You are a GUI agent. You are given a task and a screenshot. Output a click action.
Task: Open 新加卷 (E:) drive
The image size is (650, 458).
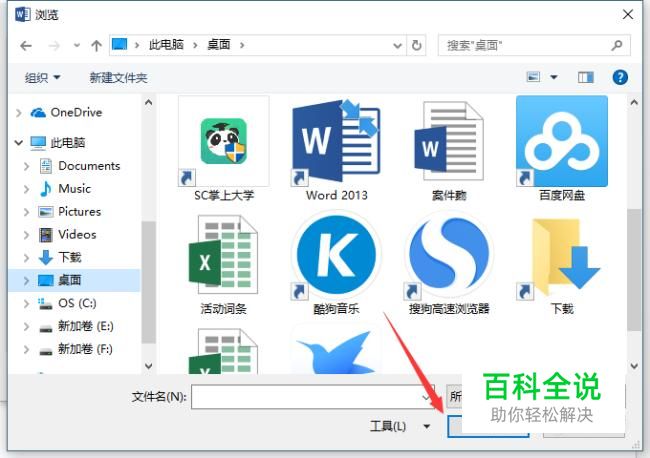pyautogui.click(x=76, y=326)
